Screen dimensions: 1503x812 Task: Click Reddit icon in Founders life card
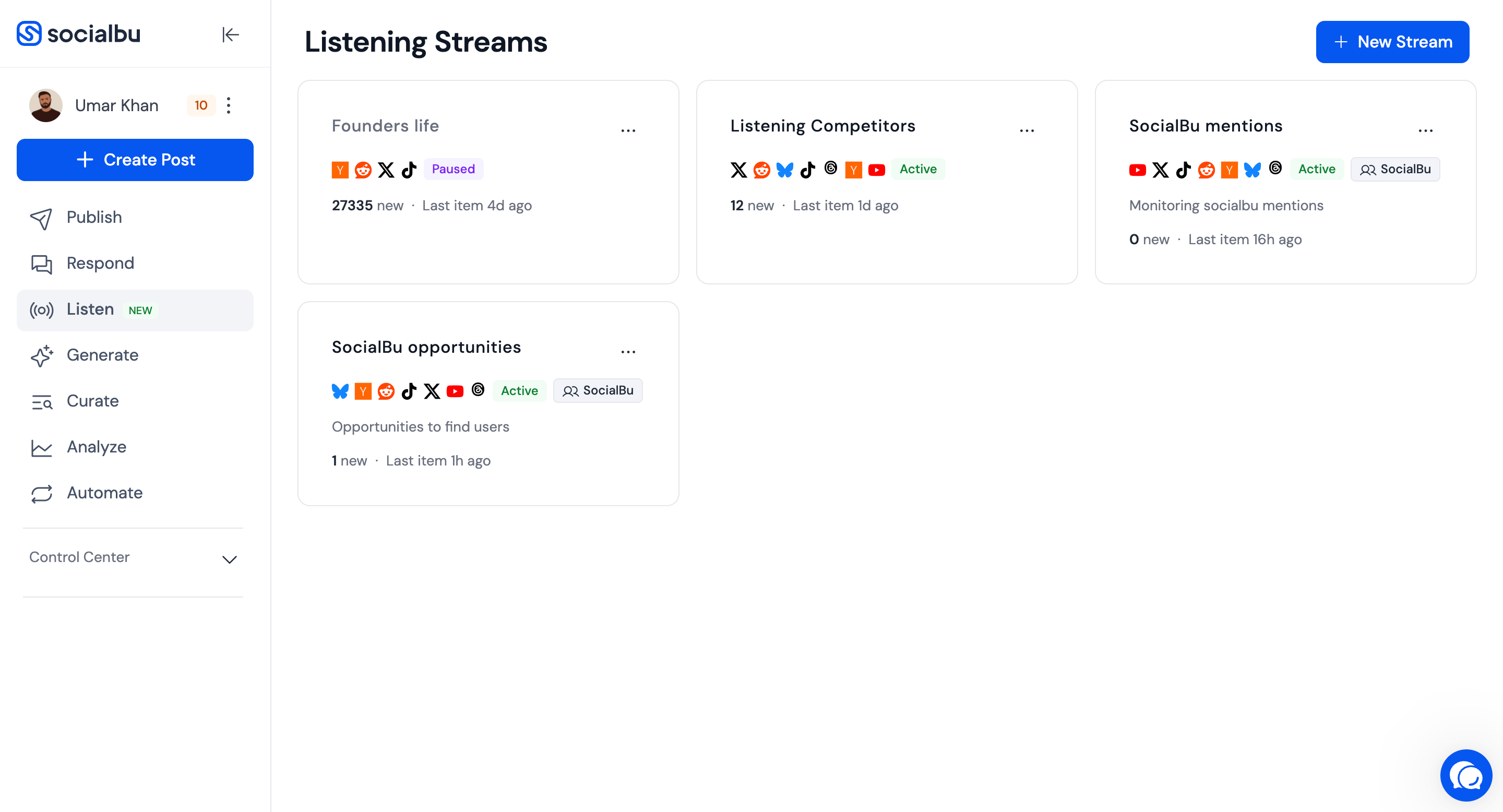click(x=363, y=170)
